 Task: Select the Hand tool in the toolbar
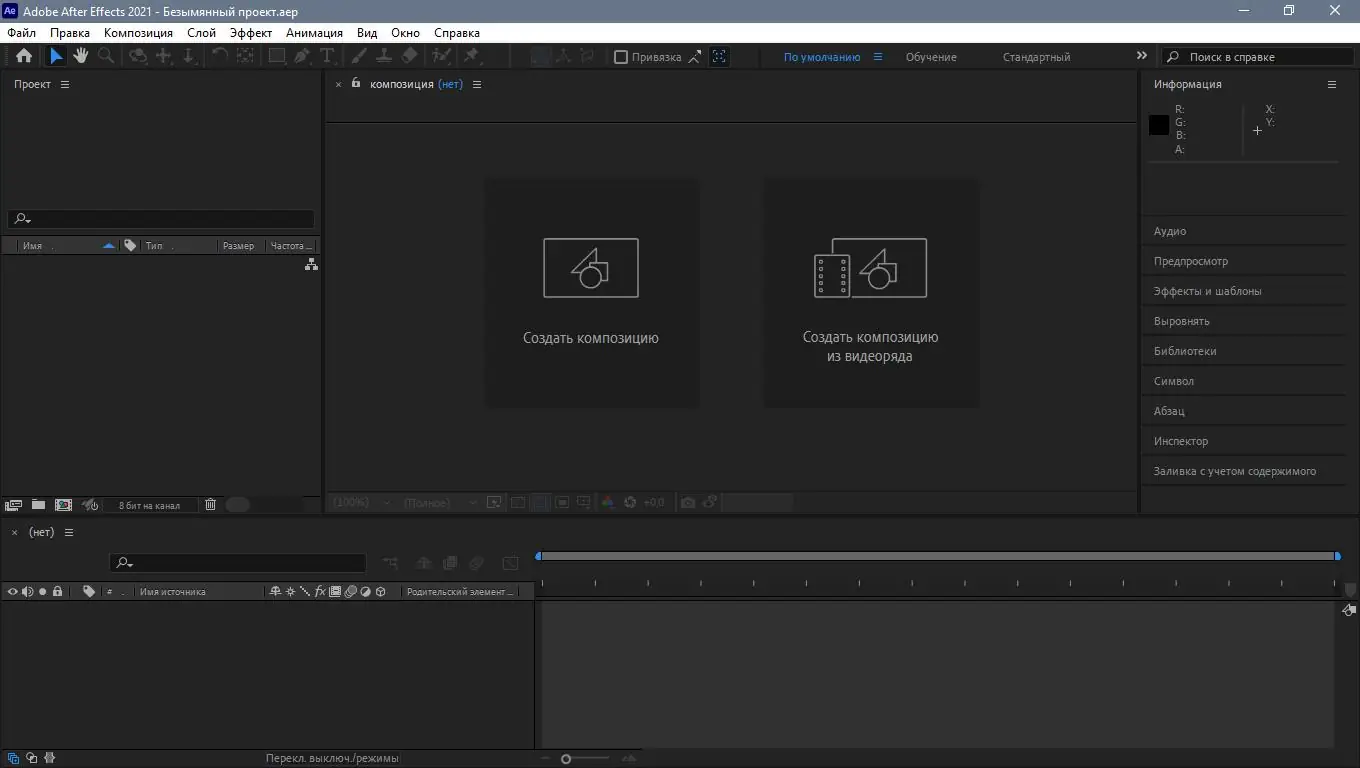80,56
